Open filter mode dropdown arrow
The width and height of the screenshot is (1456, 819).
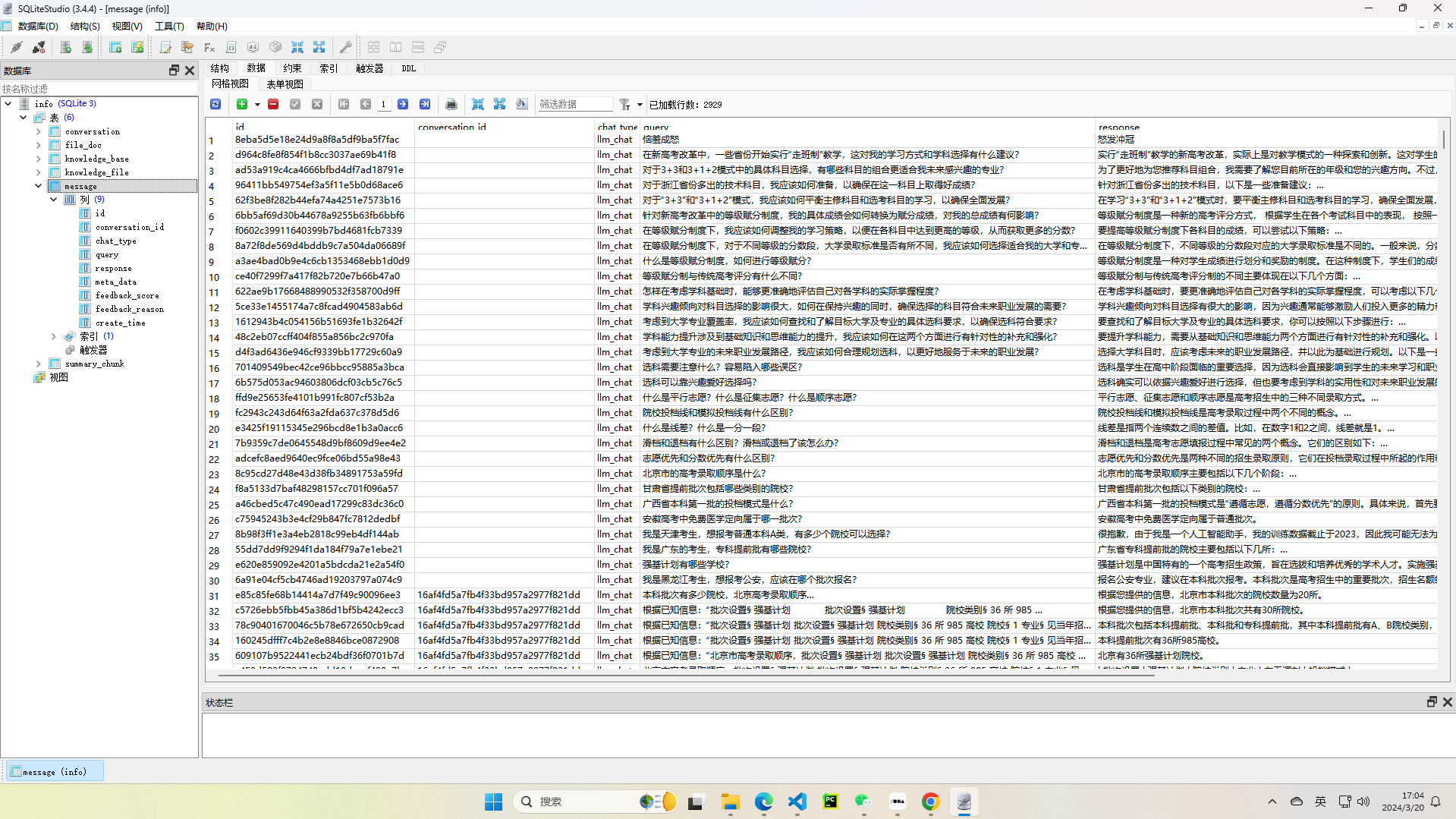click(x=640, y=105)
